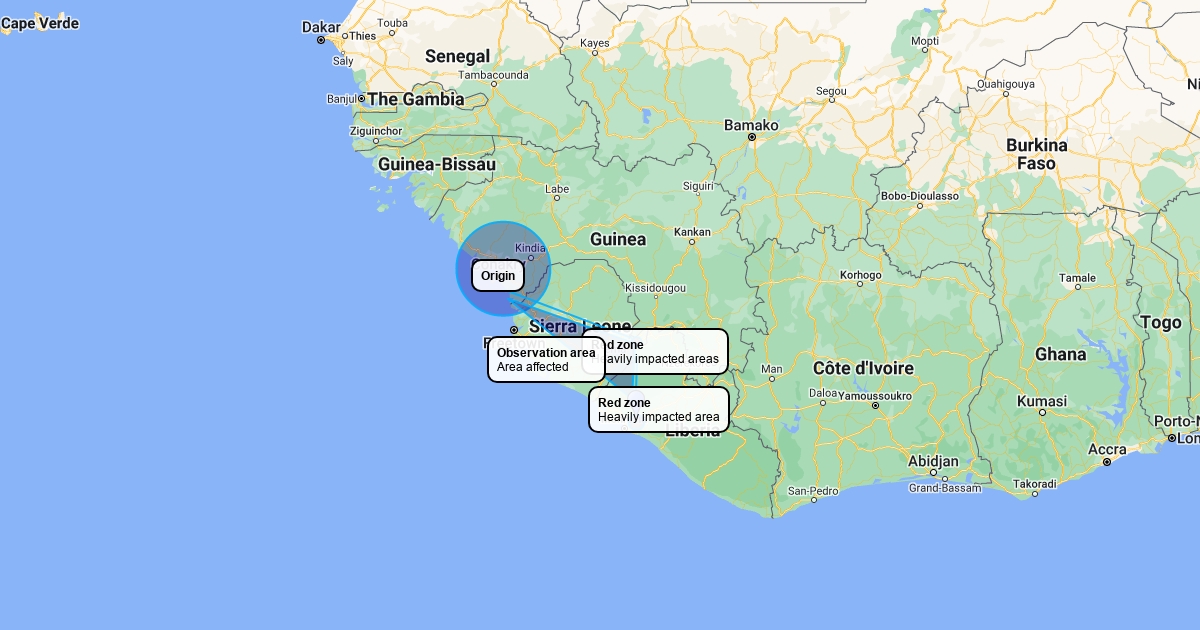Select the Saly town label
The height and width of the screenshot is (630, 1200).
coord(343,61)
